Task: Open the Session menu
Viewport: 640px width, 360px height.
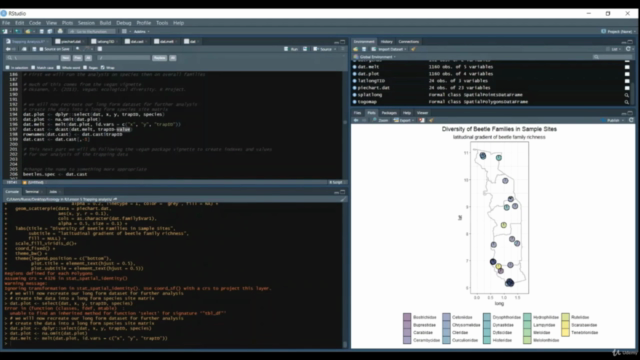Action: [x=86, y=23]
